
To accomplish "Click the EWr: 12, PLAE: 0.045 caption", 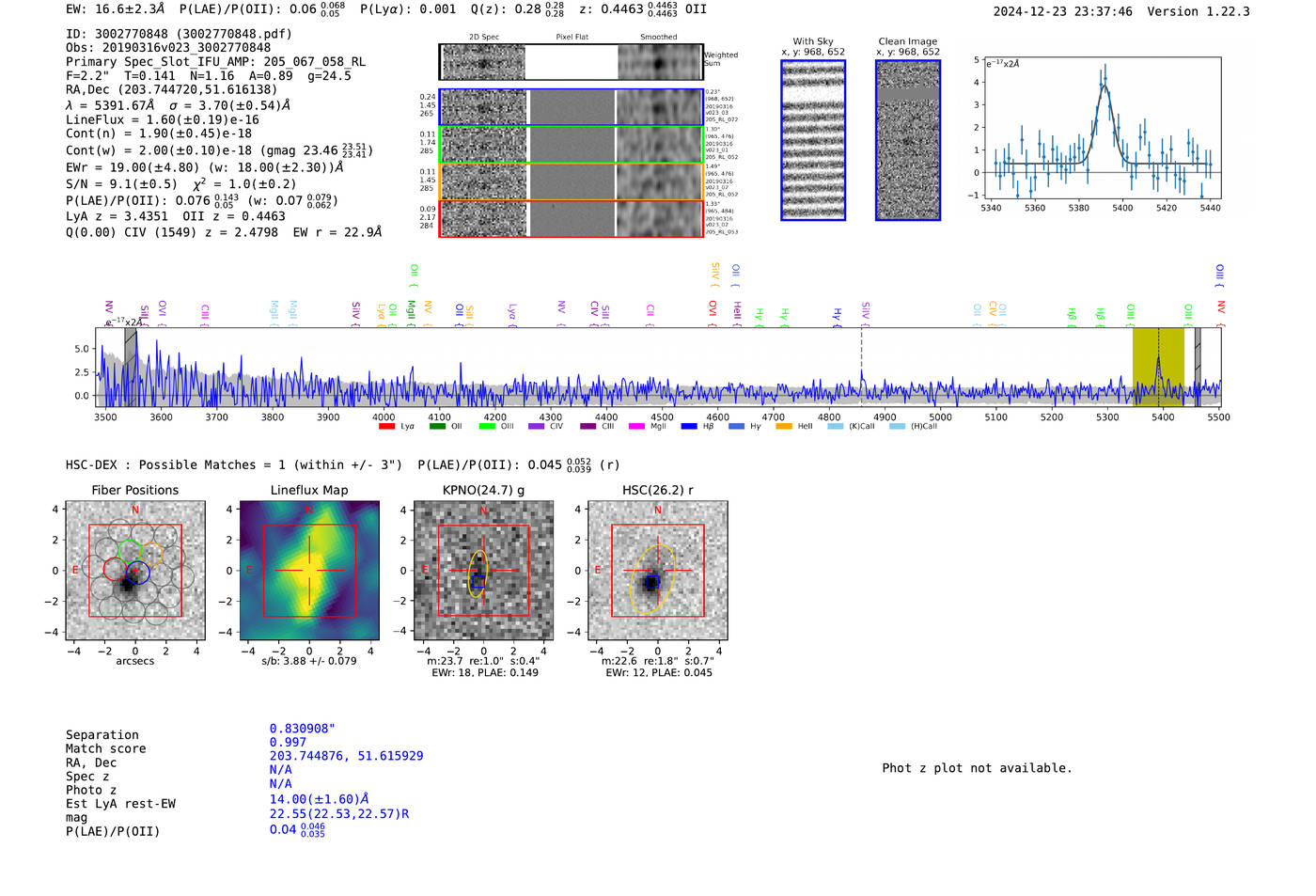I will pos(659,673).
